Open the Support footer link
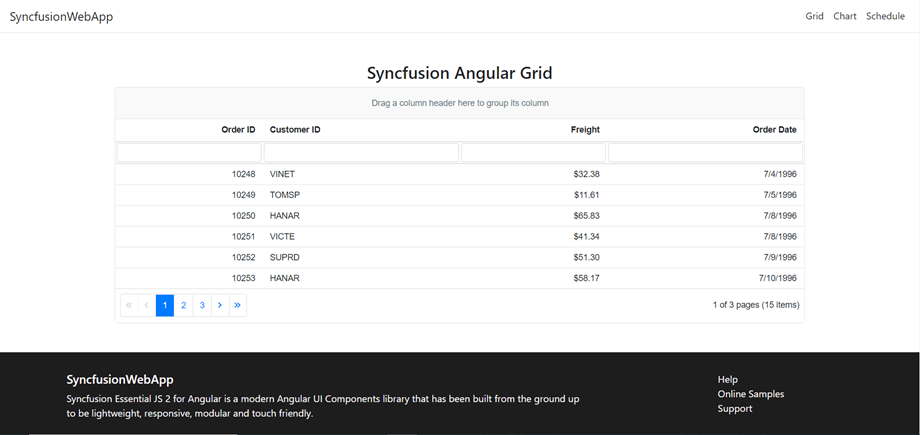 point(735,409)
